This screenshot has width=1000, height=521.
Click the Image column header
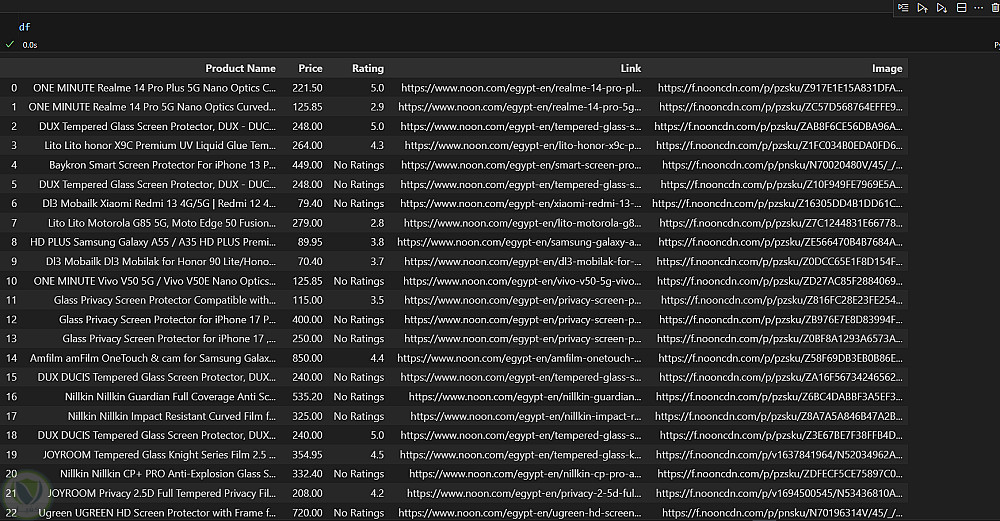(x=887, y=68)
